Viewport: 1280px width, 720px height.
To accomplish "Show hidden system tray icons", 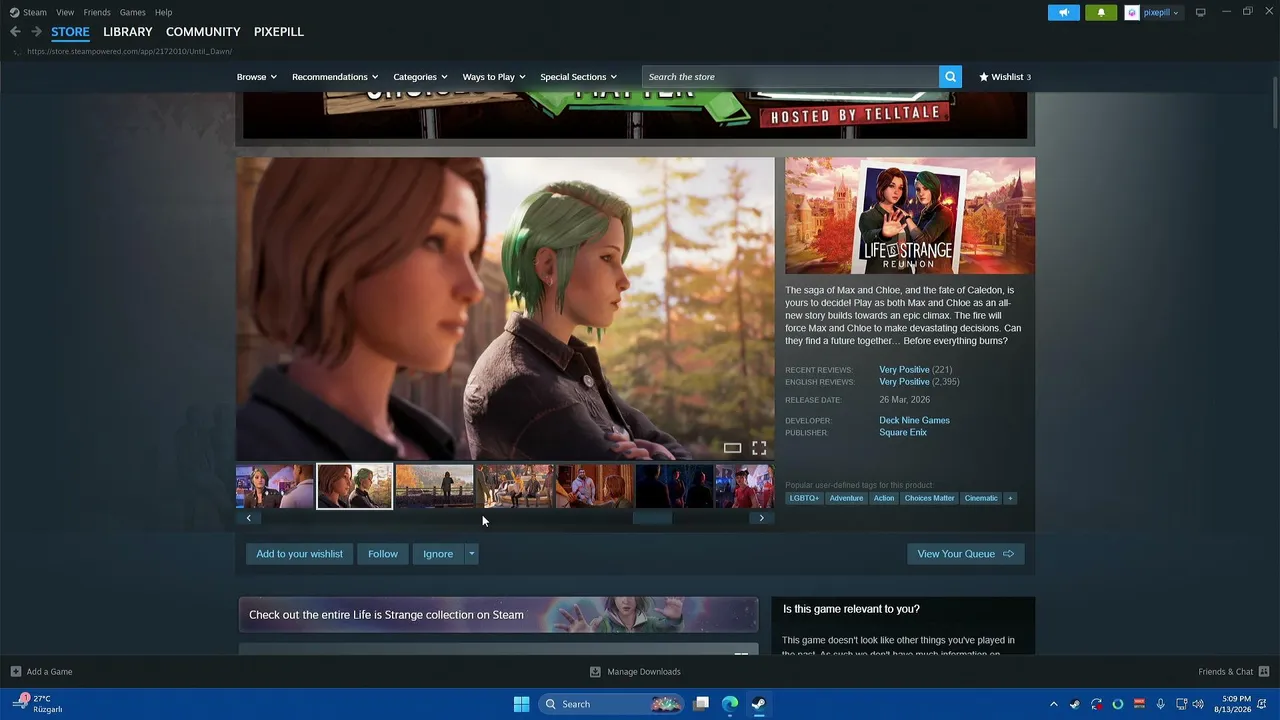I will [1053, 704].
